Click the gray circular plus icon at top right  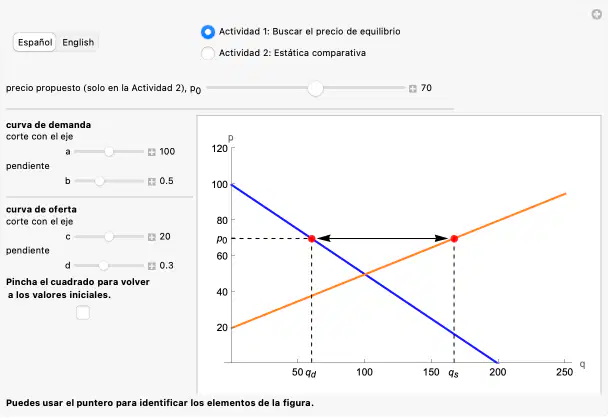[596, 14]
